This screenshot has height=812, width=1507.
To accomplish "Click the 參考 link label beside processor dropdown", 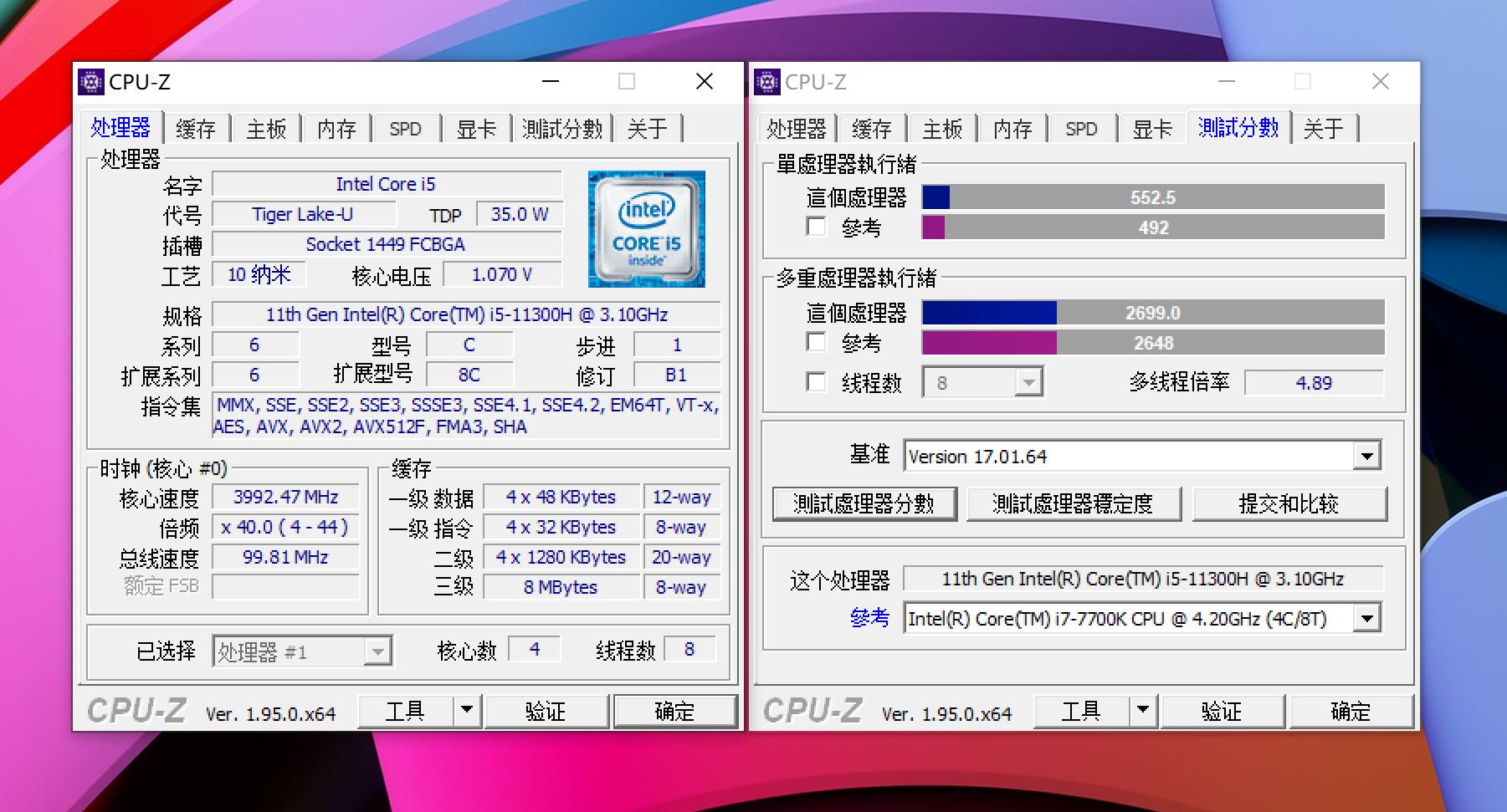I will [869, 618].
